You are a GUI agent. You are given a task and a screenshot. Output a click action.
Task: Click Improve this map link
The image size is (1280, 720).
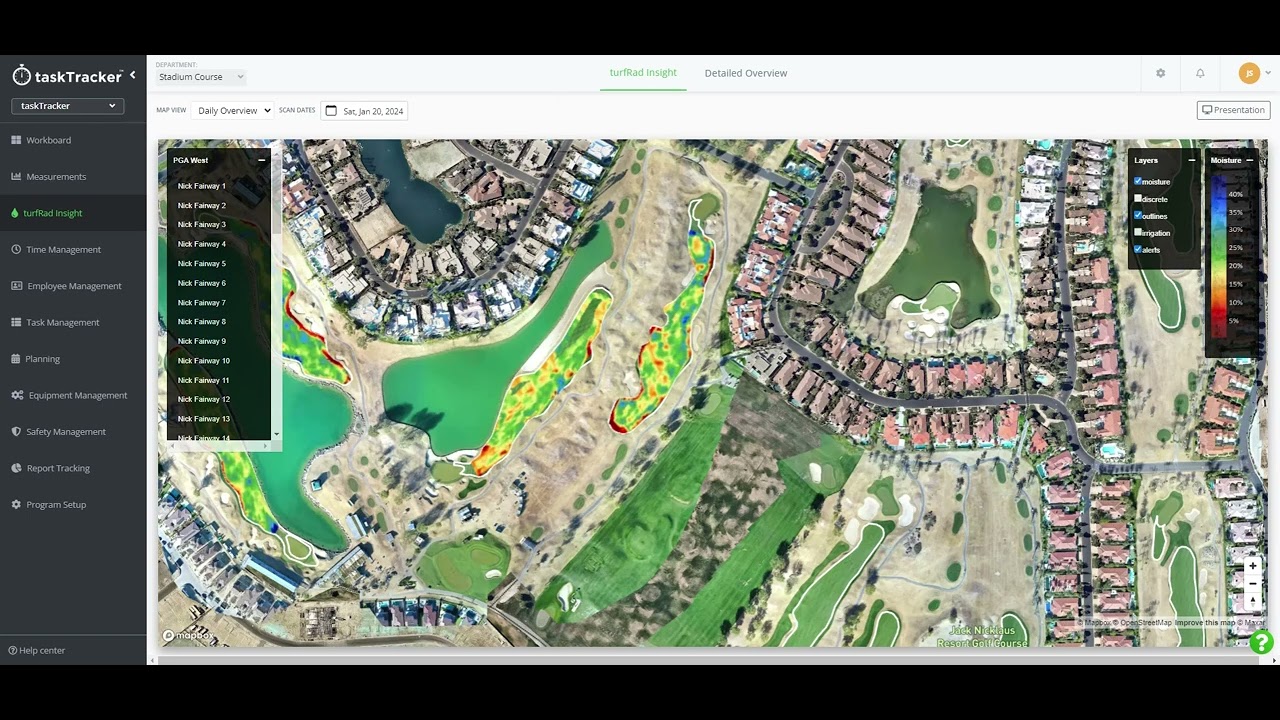pyautogui.click(x=1204, y=623)
